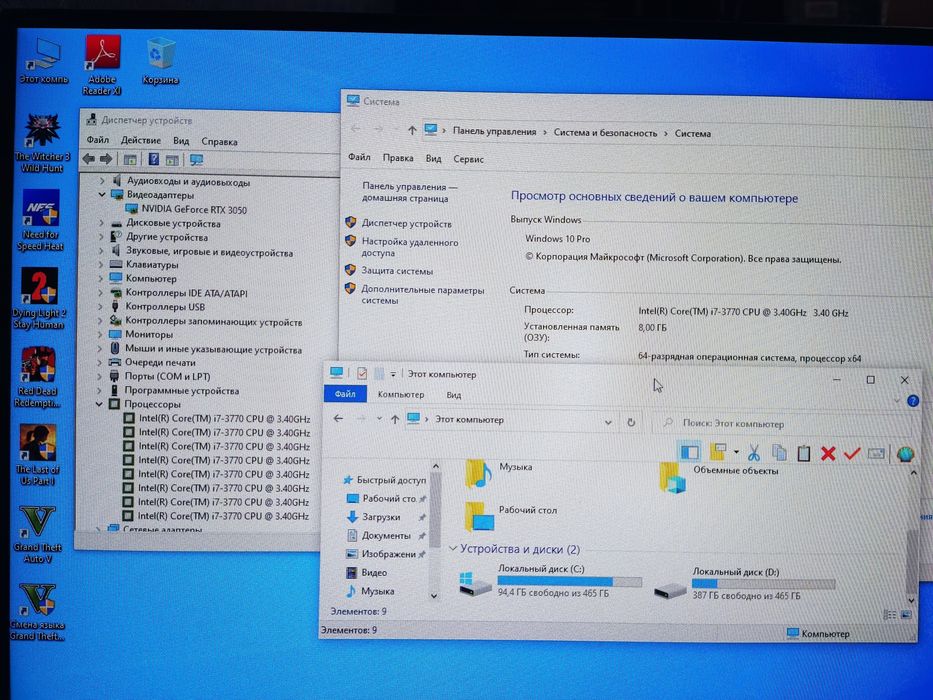
Task: Open Диспетчер устройств link in System window
Action: [x=406, y=223]
